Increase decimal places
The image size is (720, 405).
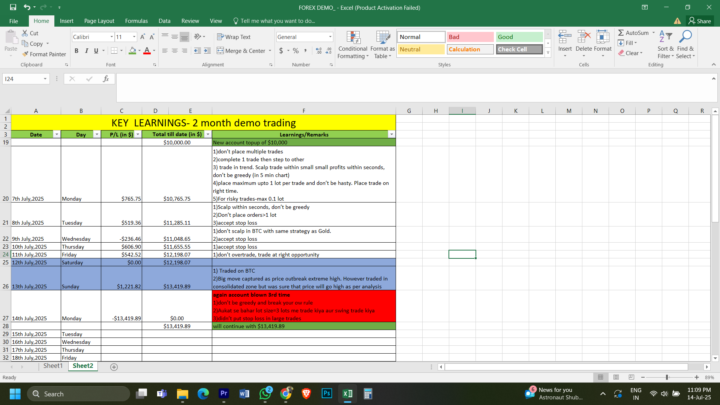tap(319, 51)
